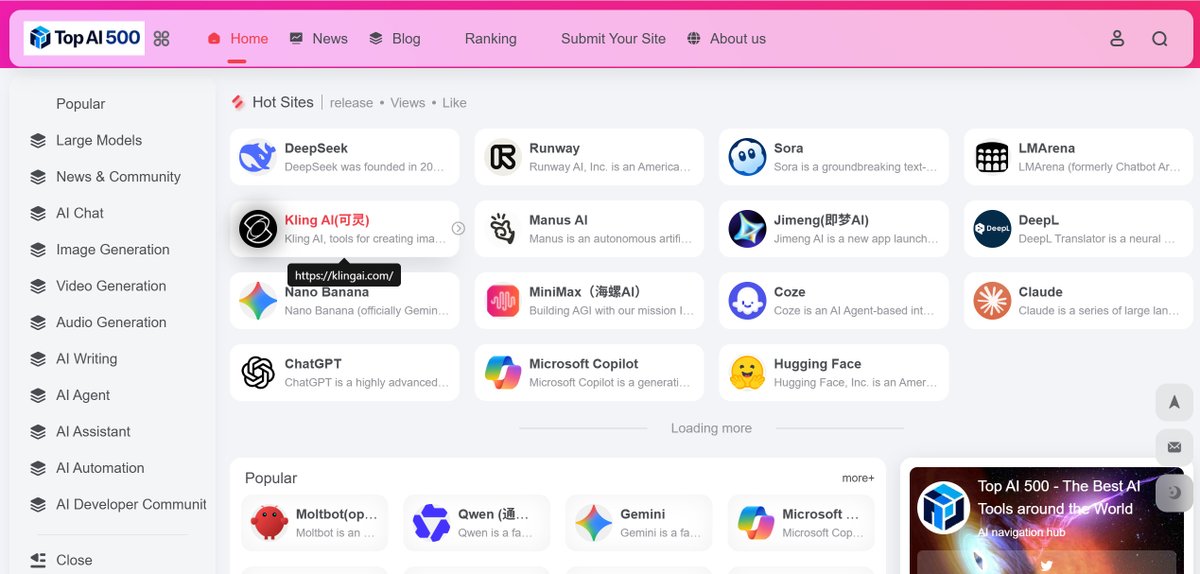Viewport: 1200px width, 574px height.
Task: Click the red Moltbot mascot icon
Action: [x=269, y=523]
